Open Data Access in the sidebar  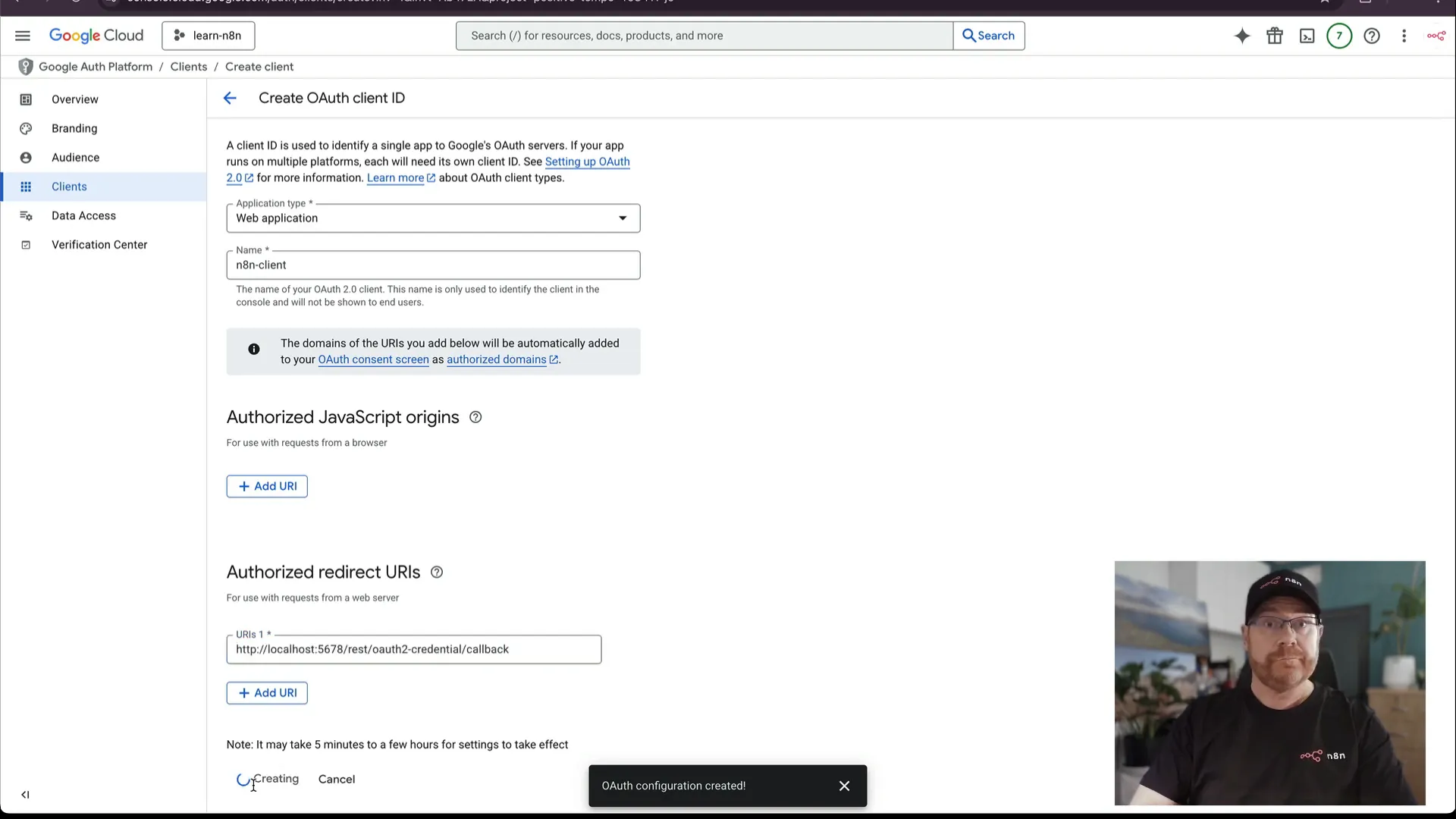104,216
